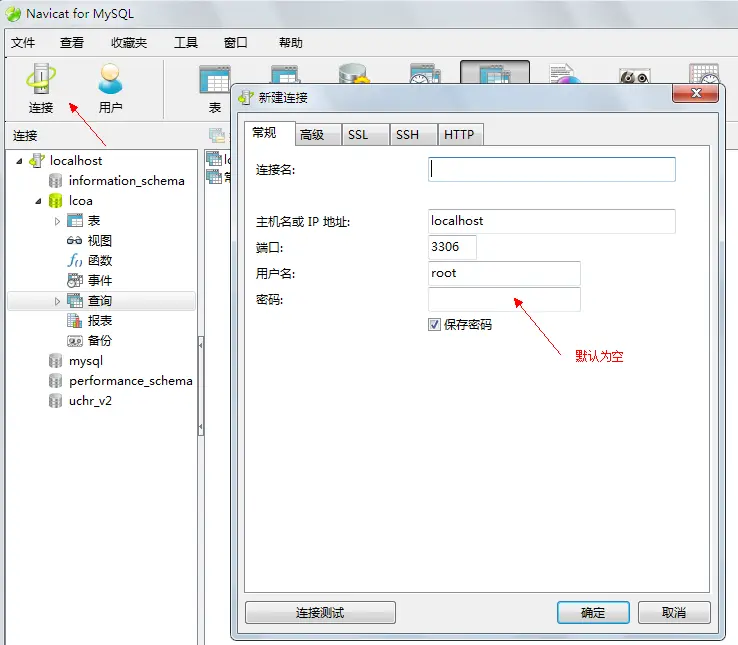Collapse the lcoa database node
Image resolution: width=738 pixels, height=645 pixels.
38,202
